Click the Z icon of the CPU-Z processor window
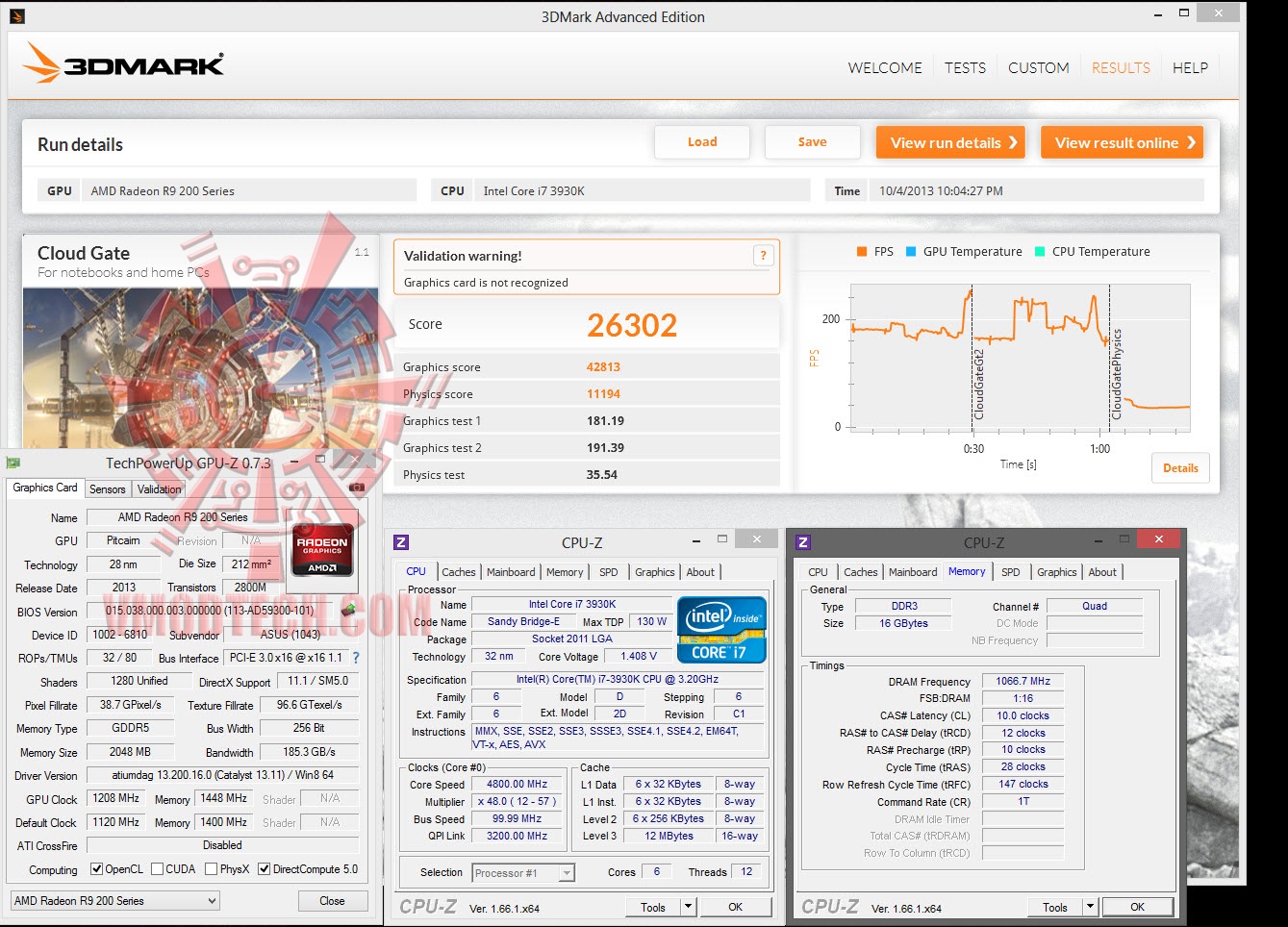Image resolution: width=1288 pixels, height=927 pixels. pyautogui.click(x=401, y=542)
